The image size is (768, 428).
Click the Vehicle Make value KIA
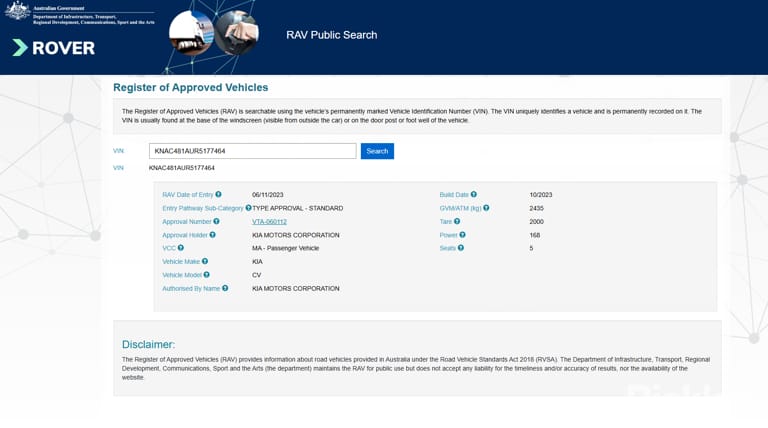(x=257, y=262)
